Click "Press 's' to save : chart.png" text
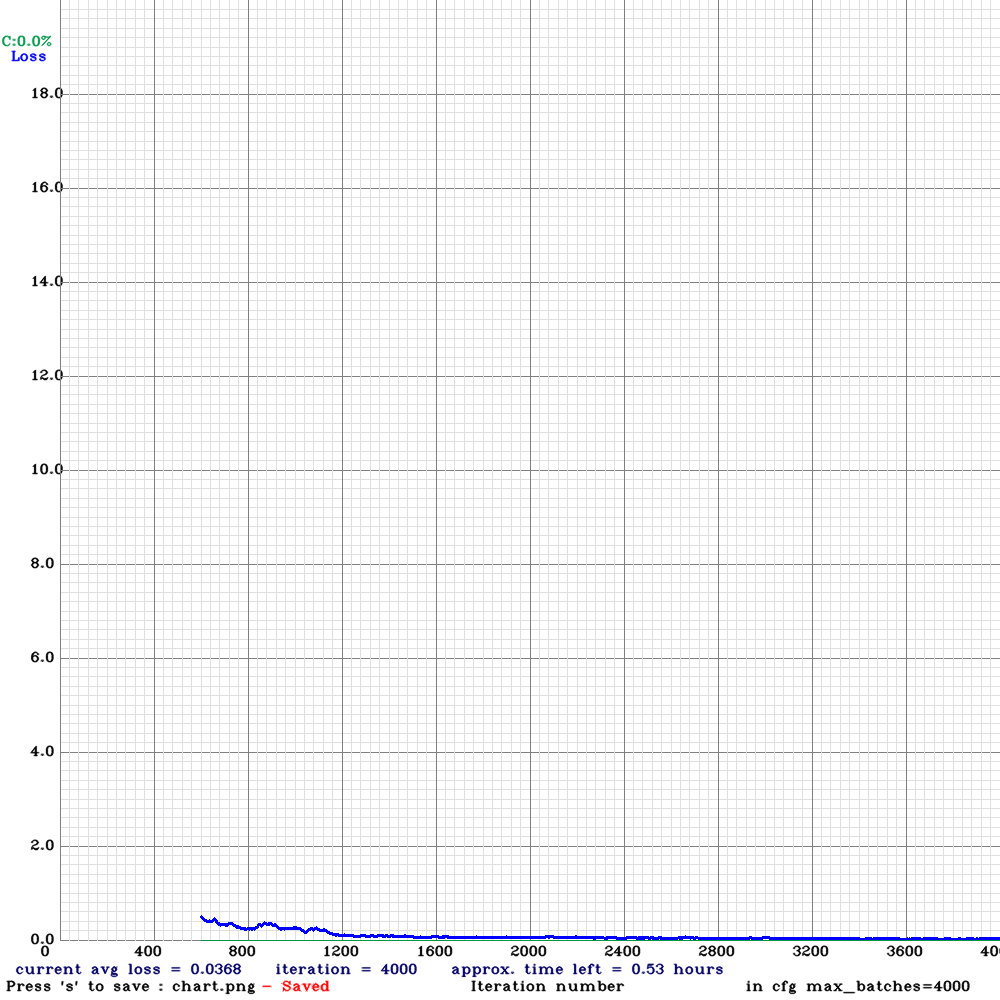Viewport: 1000px width, 1000px height. tap(131, 987)
